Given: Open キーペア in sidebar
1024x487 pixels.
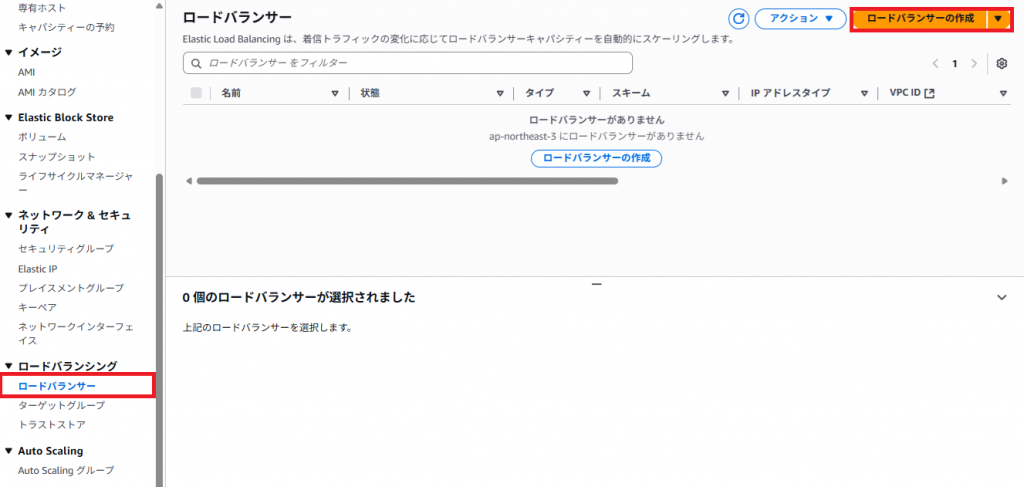Looking at the screenshot, I should click(x=37, y=307).
